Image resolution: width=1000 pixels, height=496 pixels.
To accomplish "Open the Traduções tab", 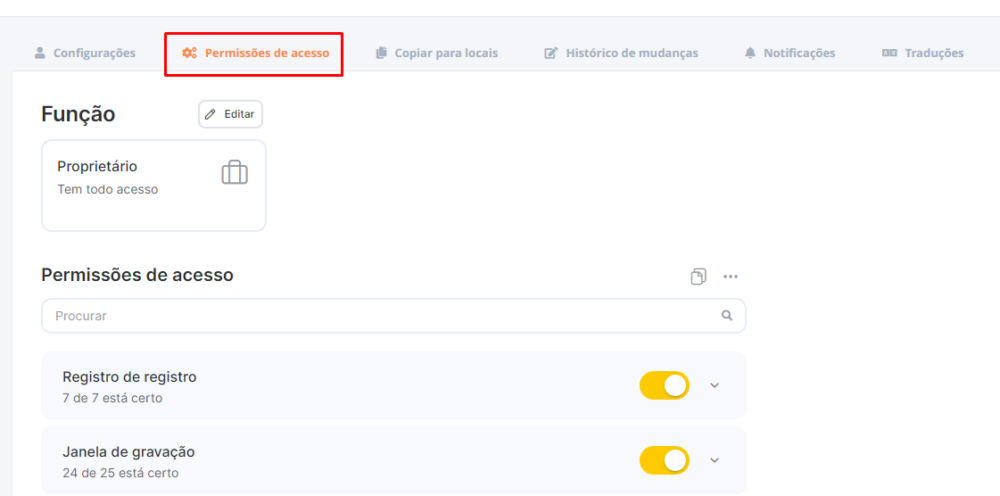I will (x=923, y=53).
